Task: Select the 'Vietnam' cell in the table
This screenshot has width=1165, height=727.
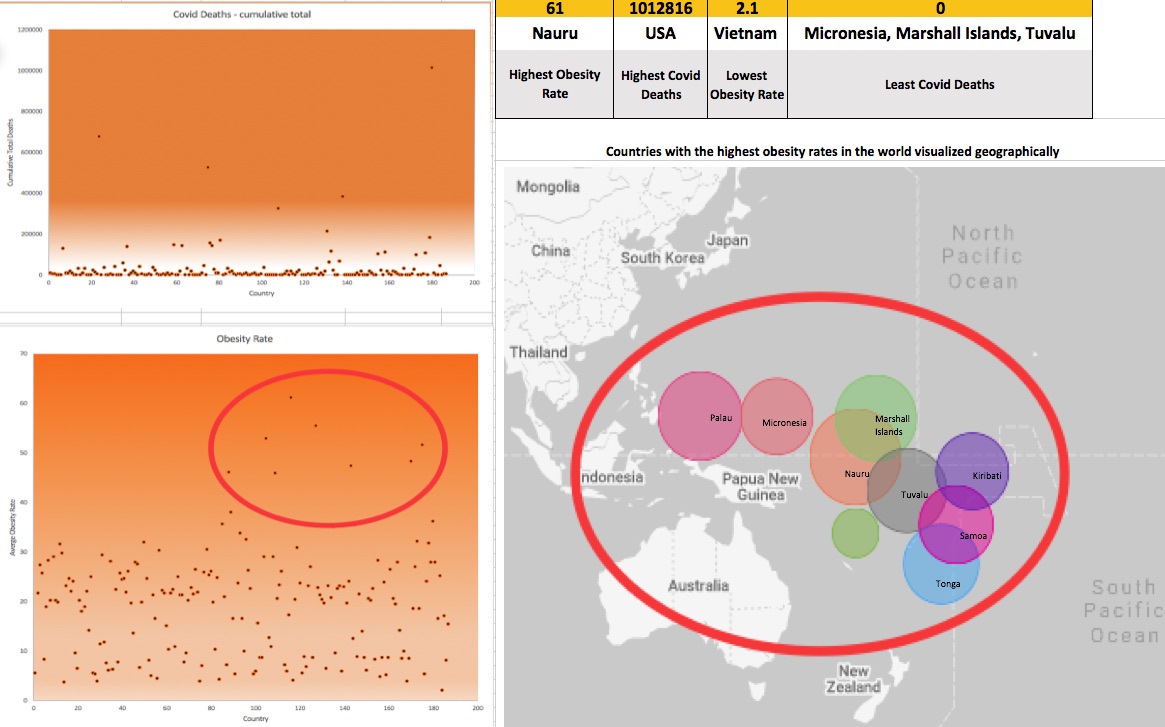Action: [747, 33]
